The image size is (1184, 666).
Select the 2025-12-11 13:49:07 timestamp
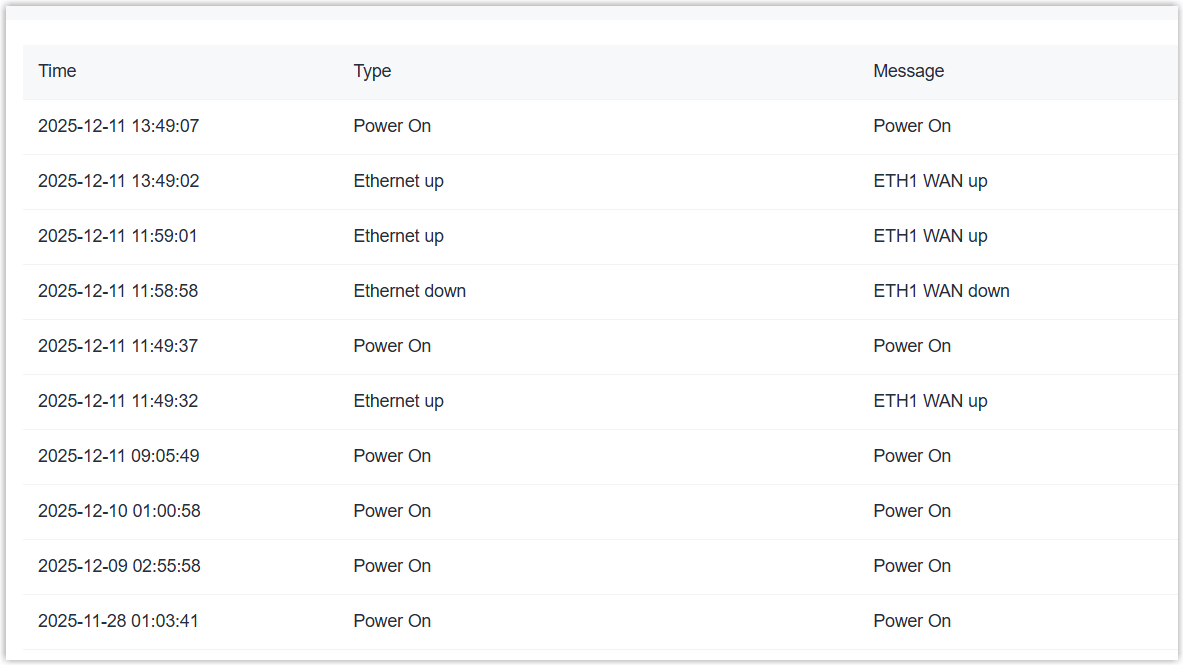click(118, 126)
